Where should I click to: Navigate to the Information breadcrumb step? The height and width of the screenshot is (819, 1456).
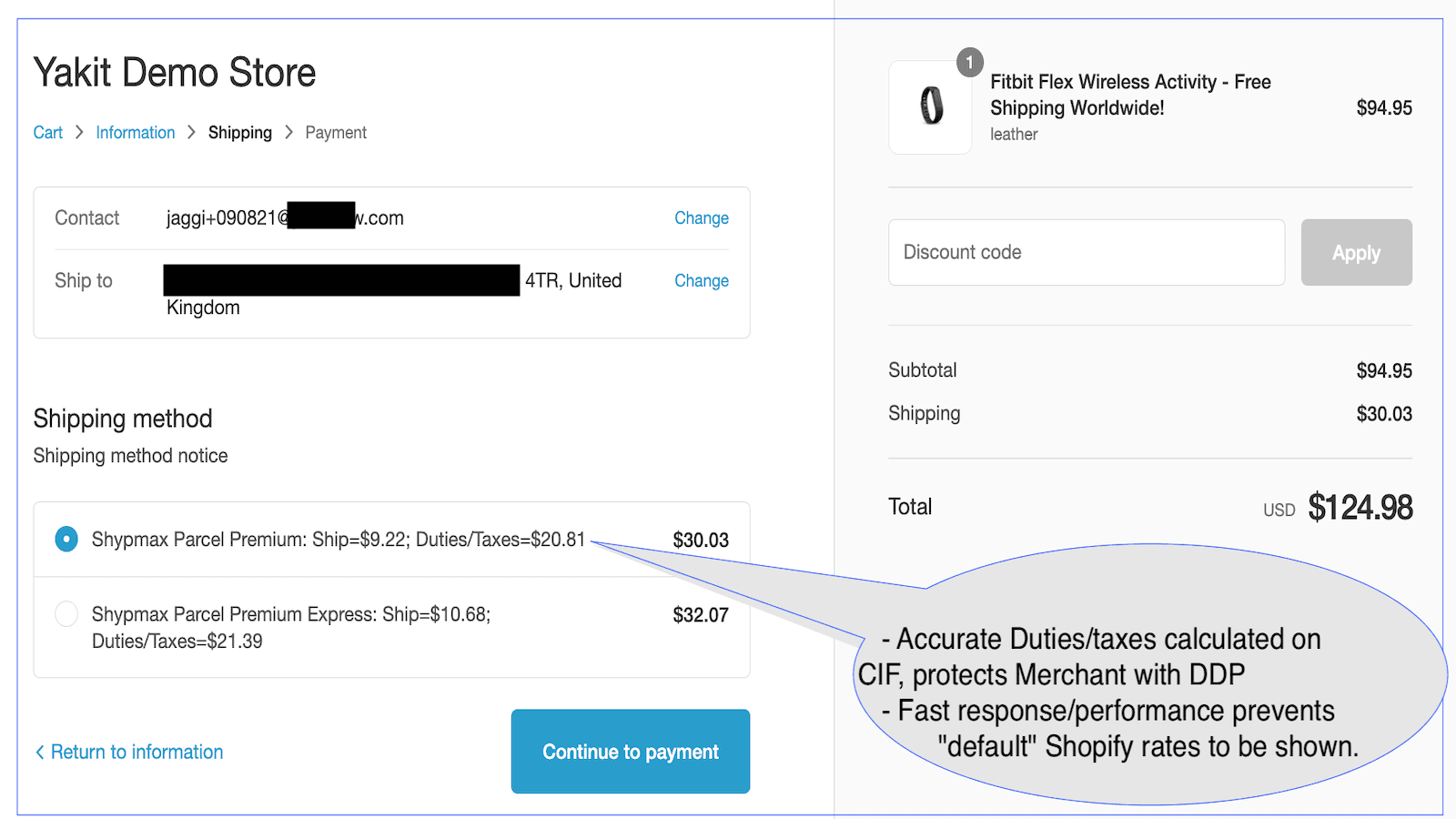pos(136,132)
